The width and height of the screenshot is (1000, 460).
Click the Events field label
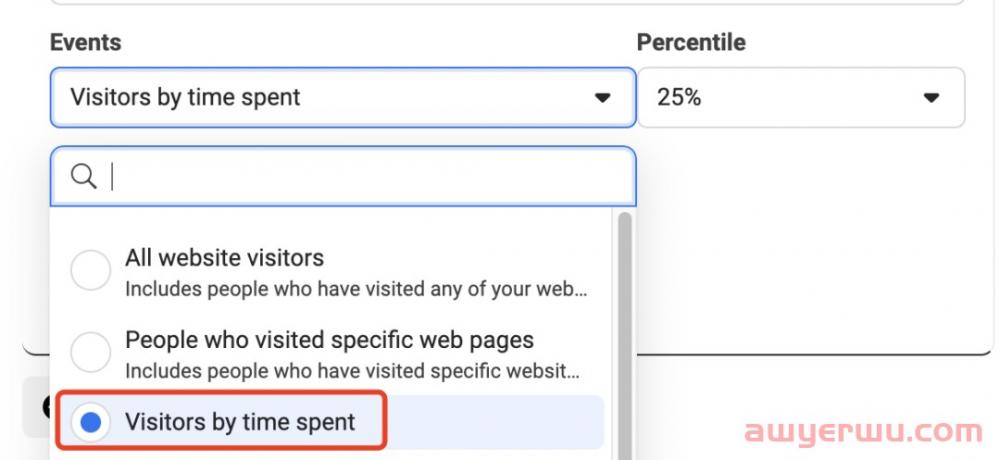coord(85,43)
